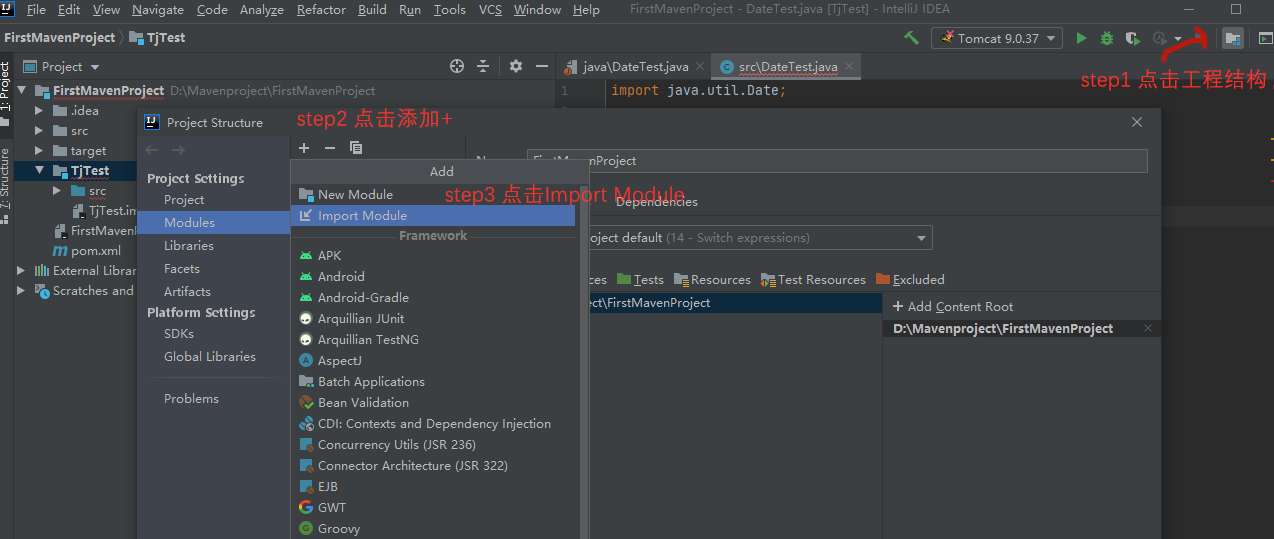Screen dimensions: 1274x539
Task: Click the forward arrow in Project Structure
Action: [178, 150]
